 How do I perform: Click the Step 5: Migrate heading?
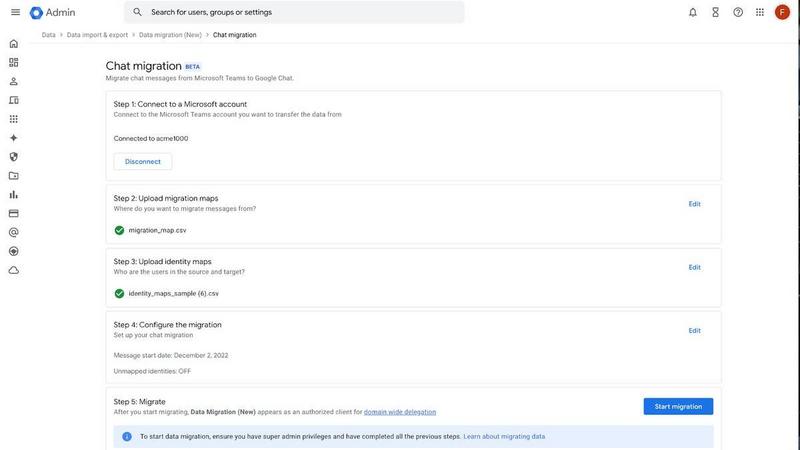coord(139,402)
